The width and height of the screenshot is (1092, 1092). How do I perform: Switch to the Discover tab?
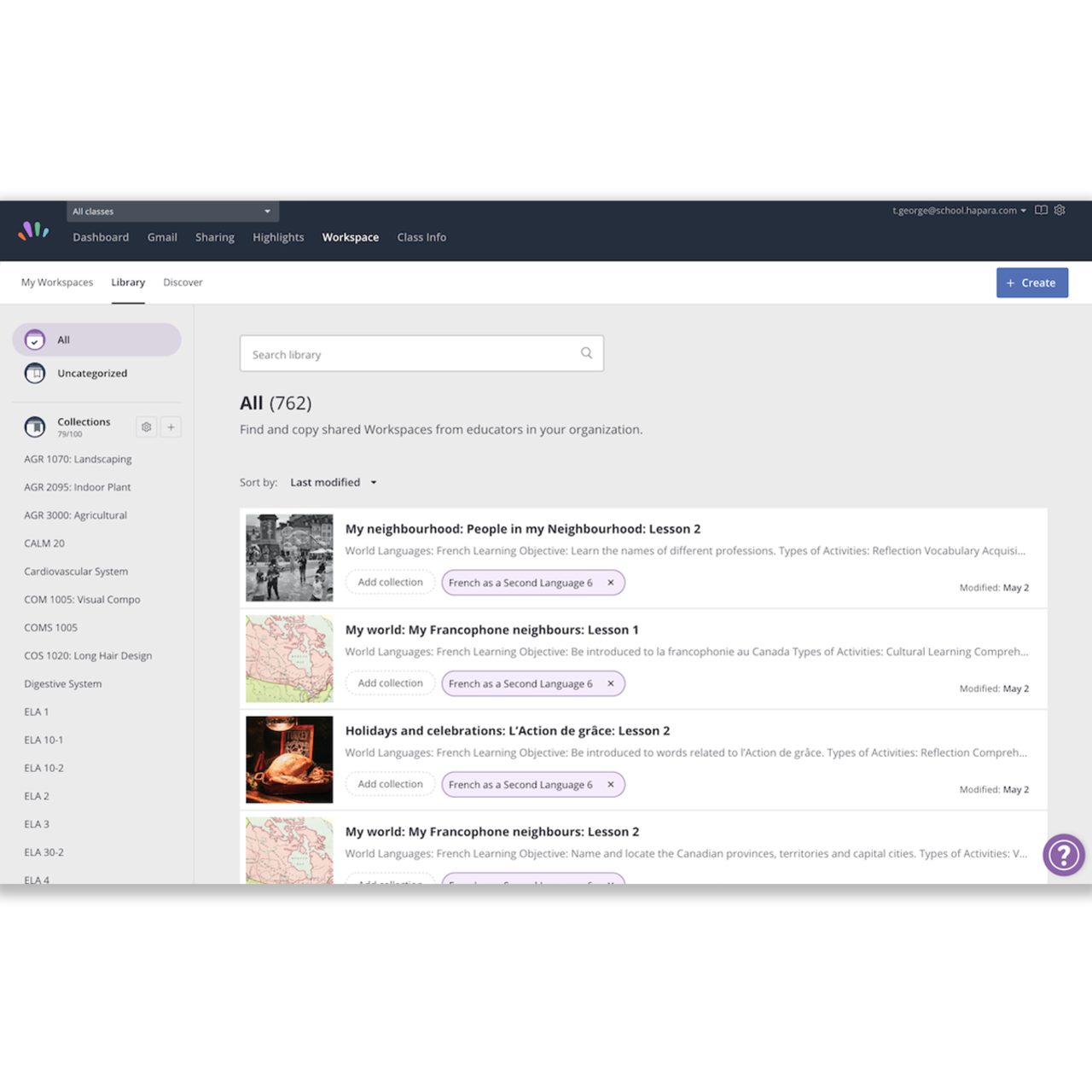click(x=183, y=282)
